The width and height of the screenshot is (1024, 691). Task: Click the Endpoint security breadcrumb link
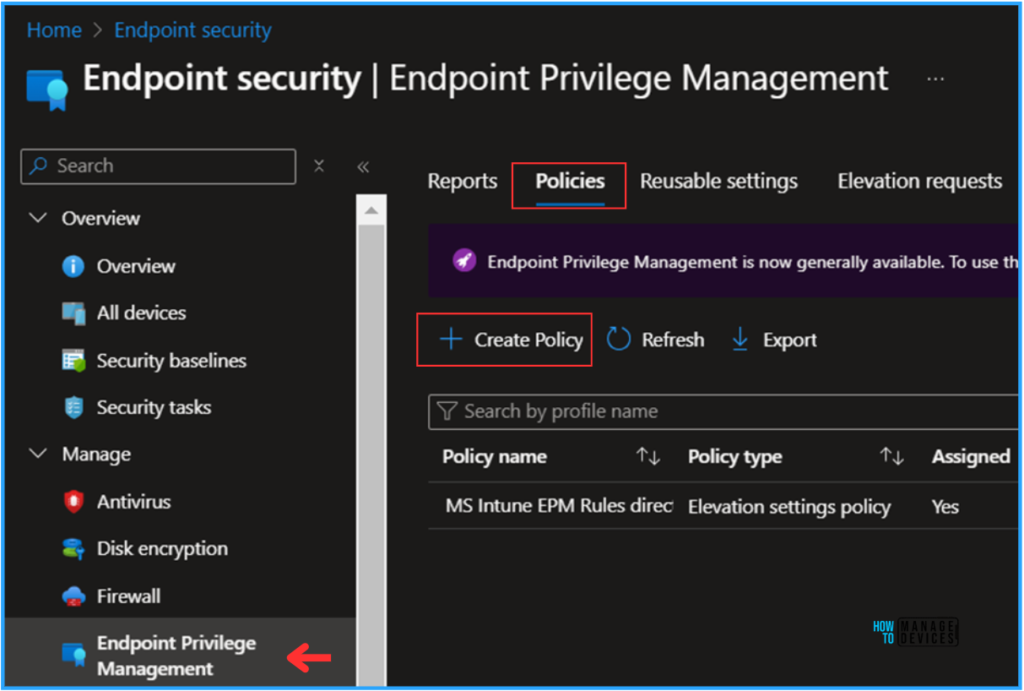(193, 30)
